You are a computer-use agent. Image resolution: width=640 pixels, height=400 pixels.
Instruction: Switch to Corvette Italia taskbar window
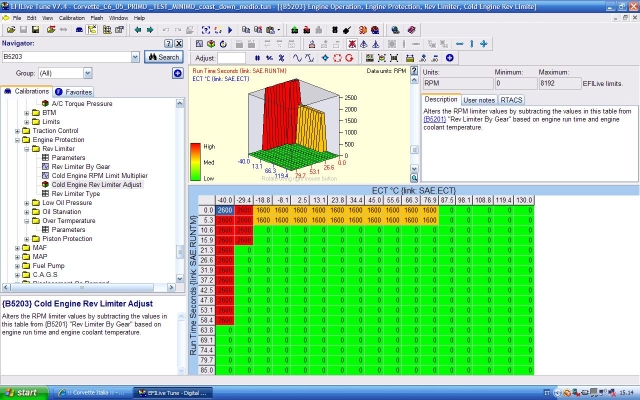pos(92,393)
